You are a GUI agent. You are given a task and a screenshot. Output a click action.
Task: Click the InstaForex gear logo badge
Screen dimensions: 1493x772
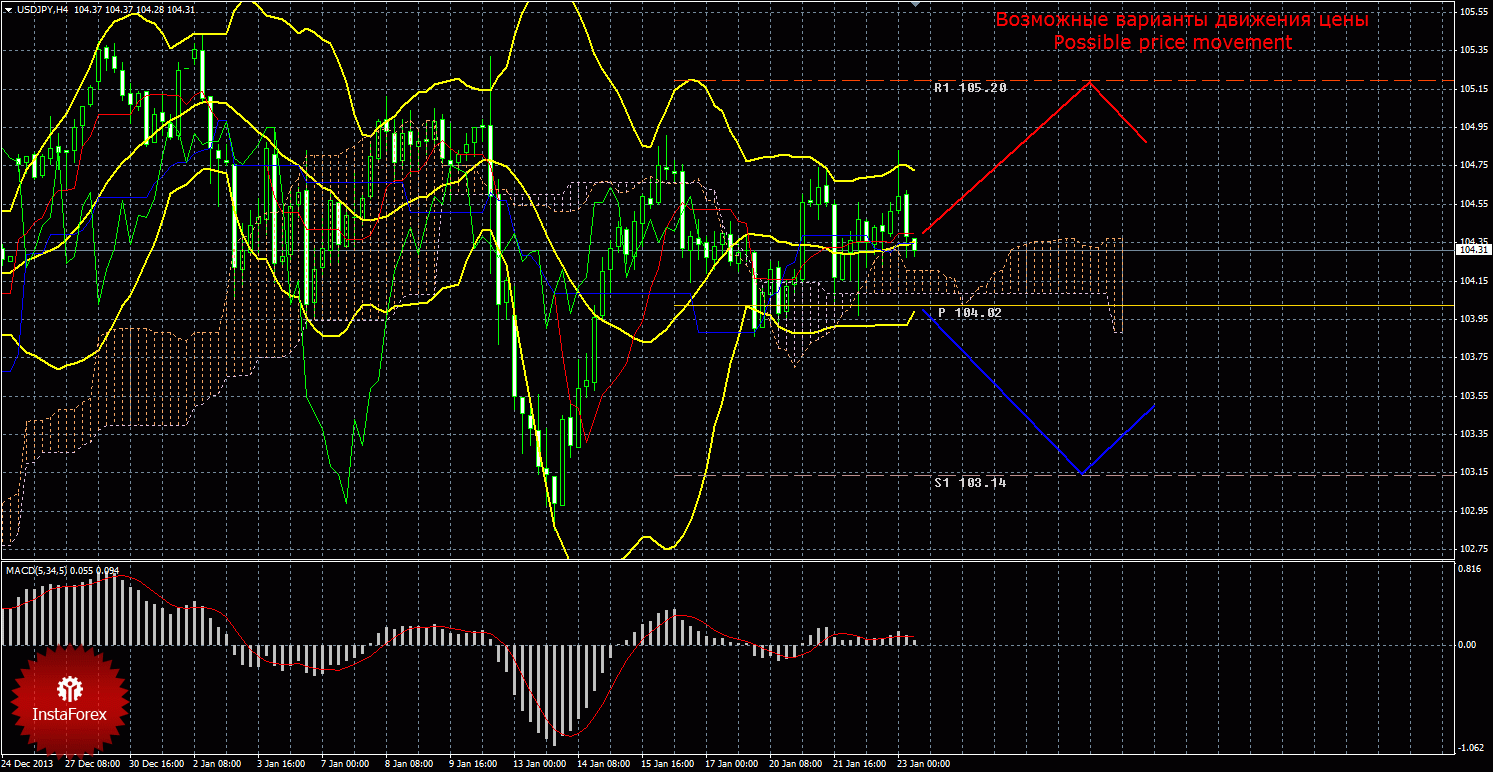69,701
